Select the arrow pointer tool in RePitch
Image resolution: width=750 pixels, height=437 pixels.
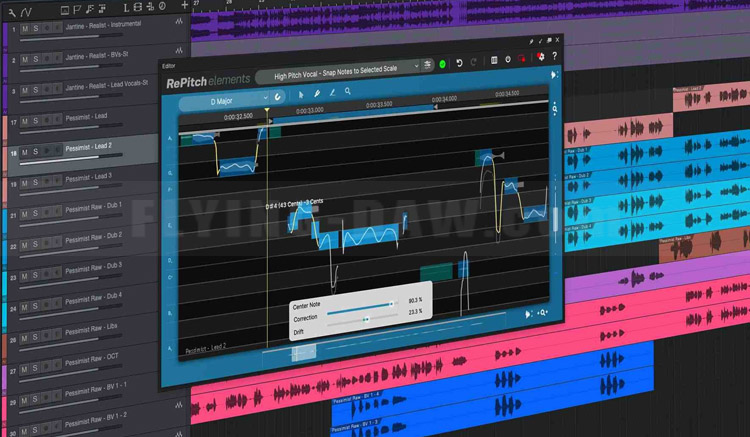pyautogui.click(x=301, y=95)
